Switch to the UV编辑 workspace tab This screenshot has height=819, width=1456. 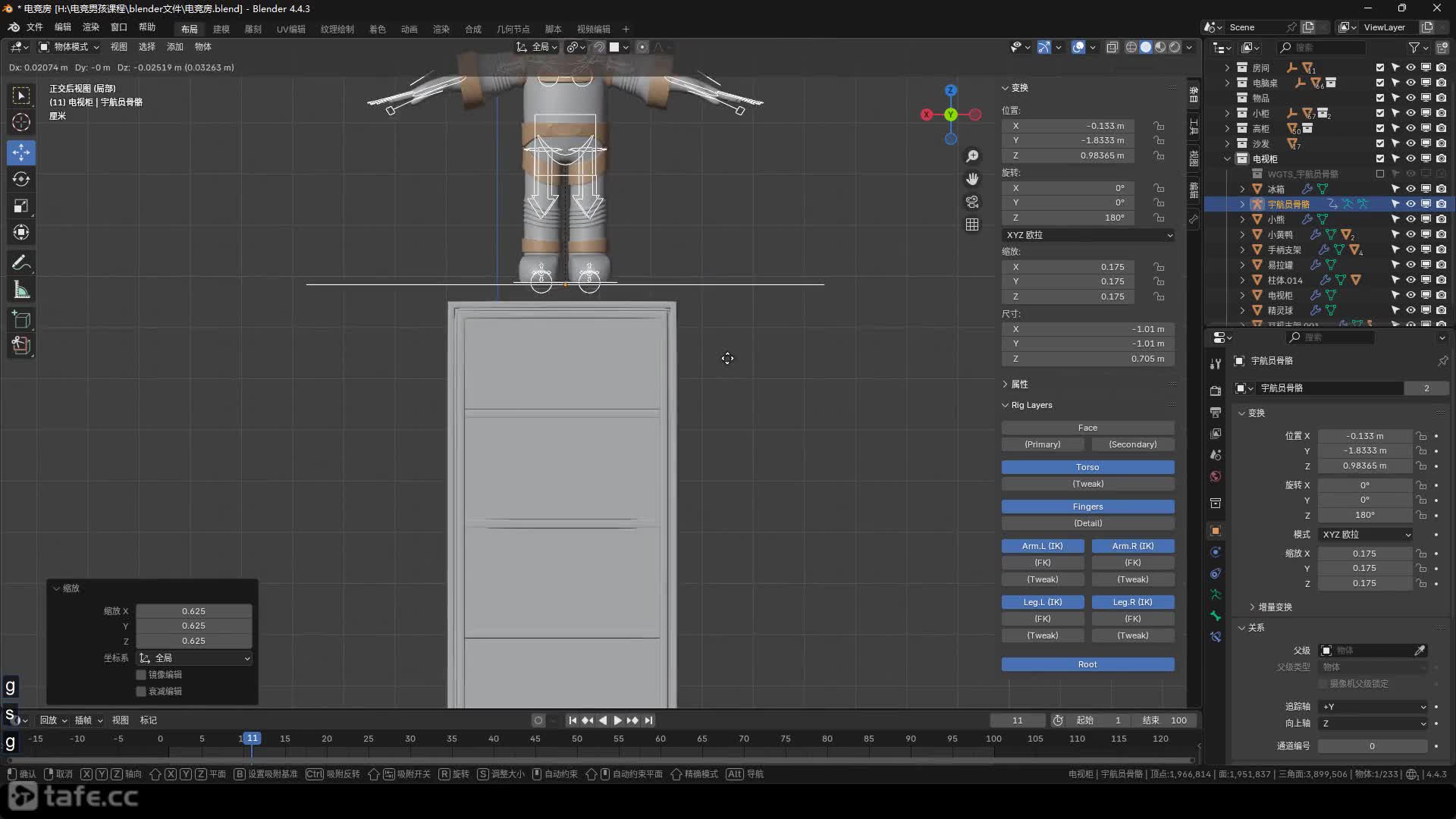click(x=290, y=29)
